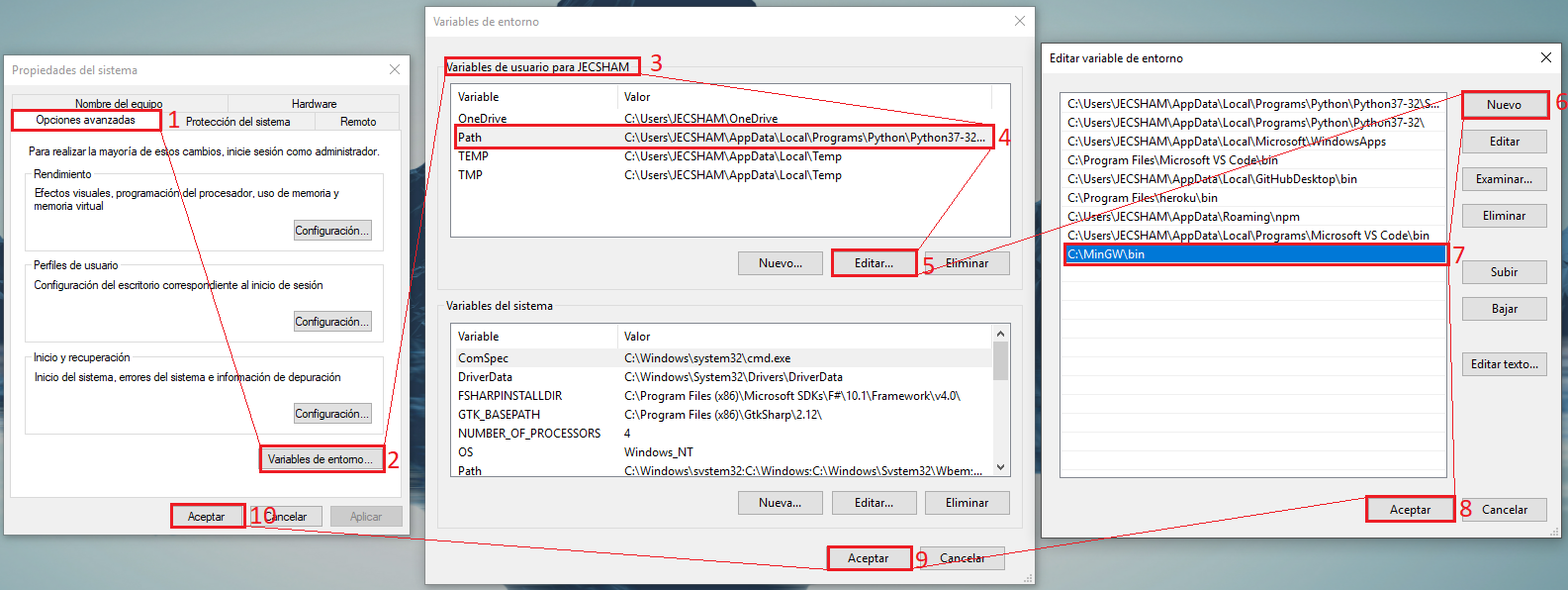The width and height of the screenshot is (1568, 590).
Task: Select the GTK_BASEPATH system variable
Action: [x=721, y=415]
